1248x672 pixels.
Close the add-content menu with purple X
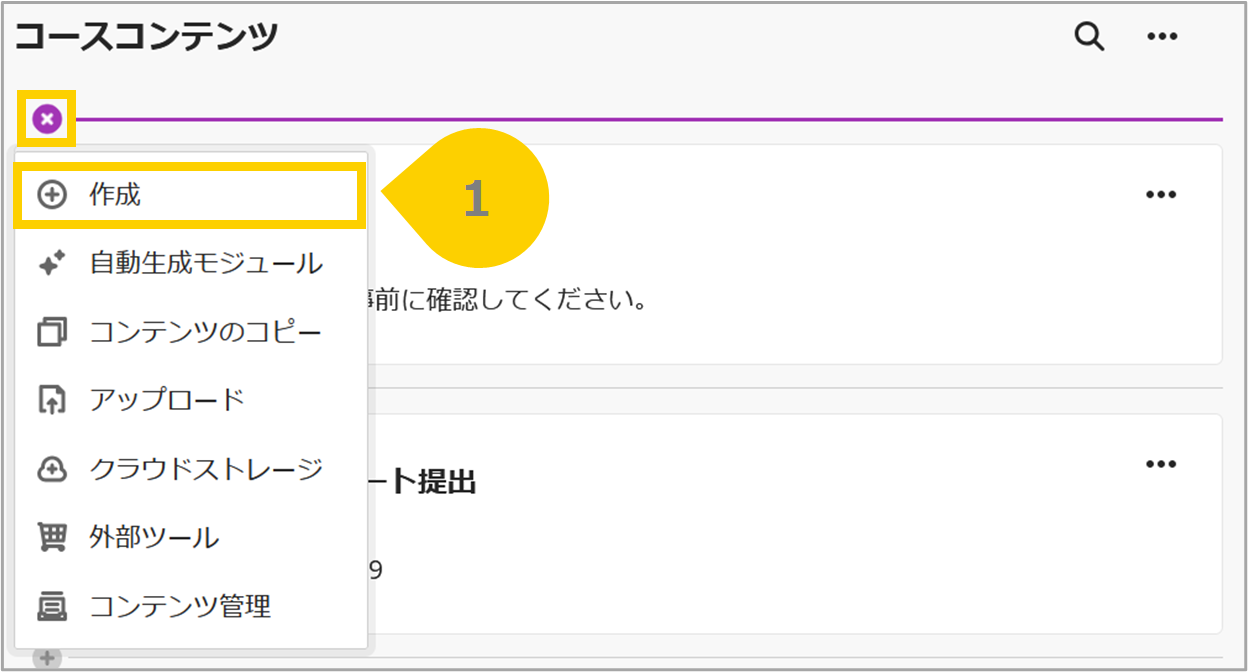(x=47, y=120)
